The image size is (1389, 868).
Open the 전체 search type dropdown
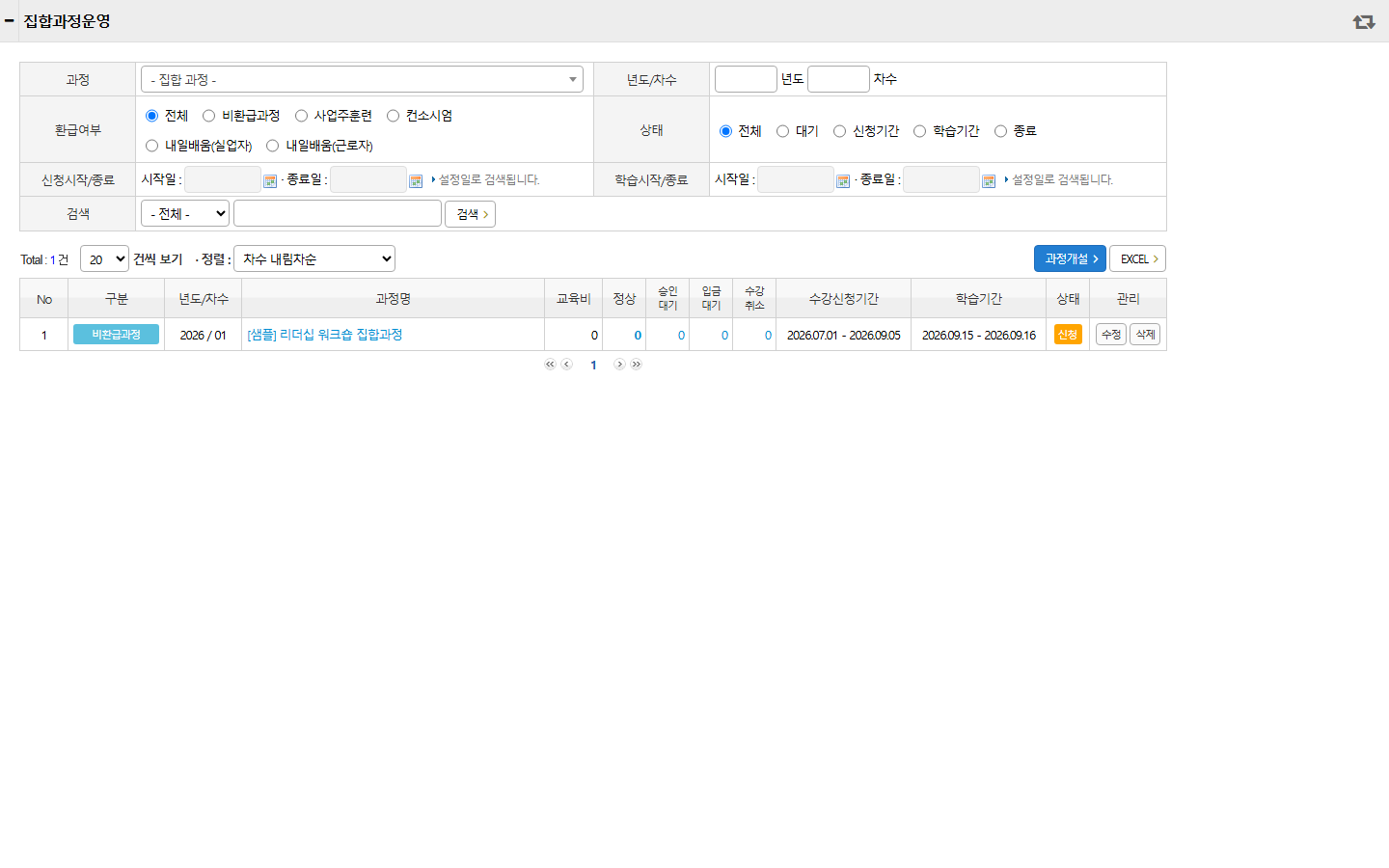tap(185, 213)
